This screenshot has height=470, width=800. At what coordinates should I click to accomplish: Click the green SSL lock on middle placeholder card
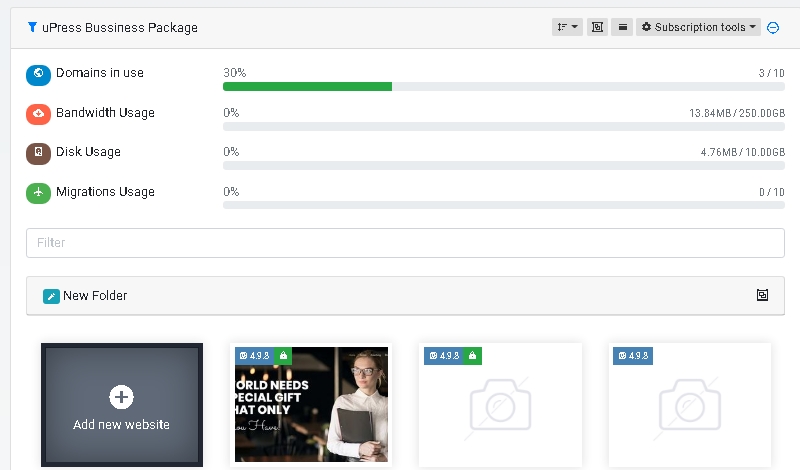pos(472,356)
